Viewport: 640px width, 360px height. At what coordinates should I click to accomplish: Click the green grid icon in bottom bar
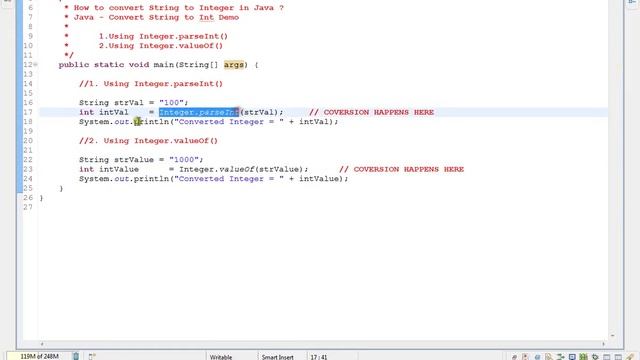click(x=583, y=357)
